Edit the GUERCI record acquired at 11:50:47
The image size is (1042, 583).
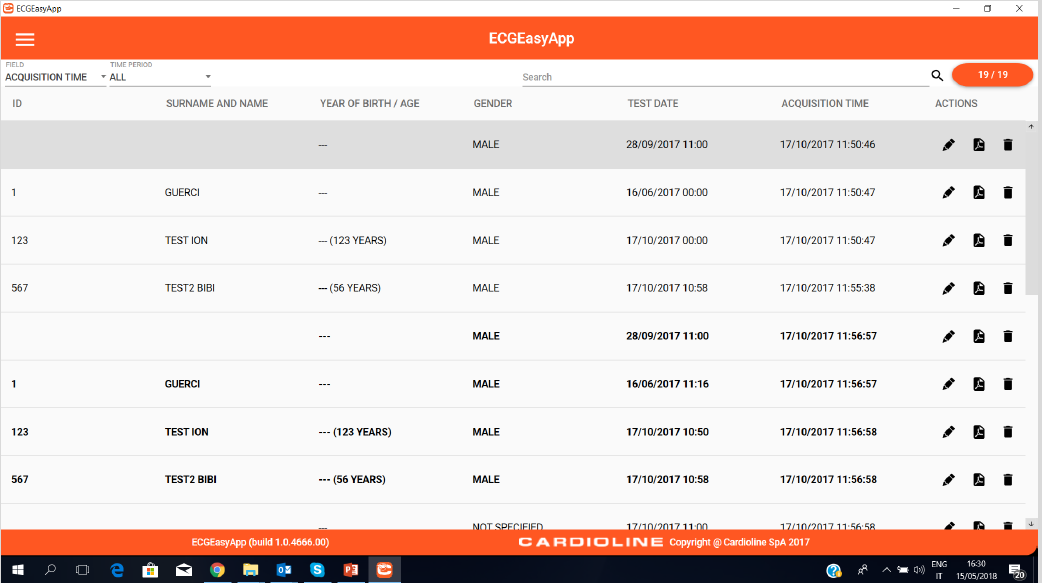click(948, 192)
